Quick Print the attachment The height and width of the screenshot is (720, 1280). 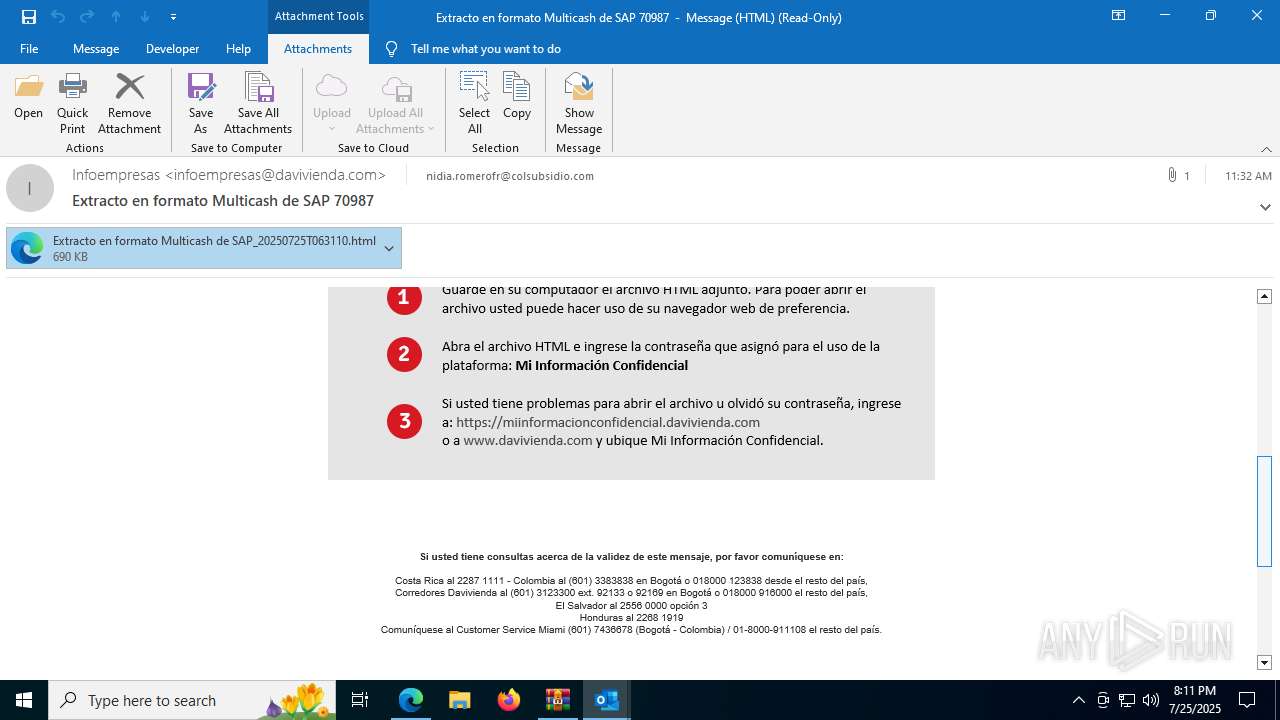(x=72, y=103)
